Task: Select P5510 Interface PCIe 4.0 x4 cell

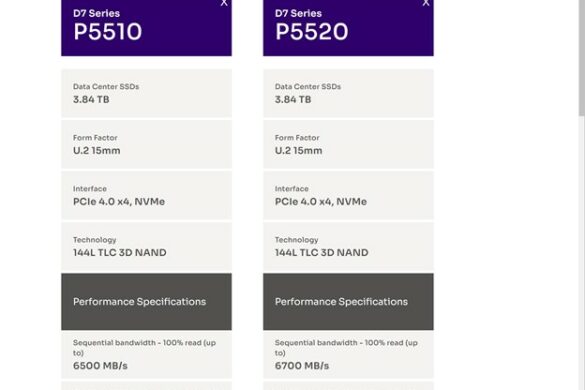Action: [146, 196]
